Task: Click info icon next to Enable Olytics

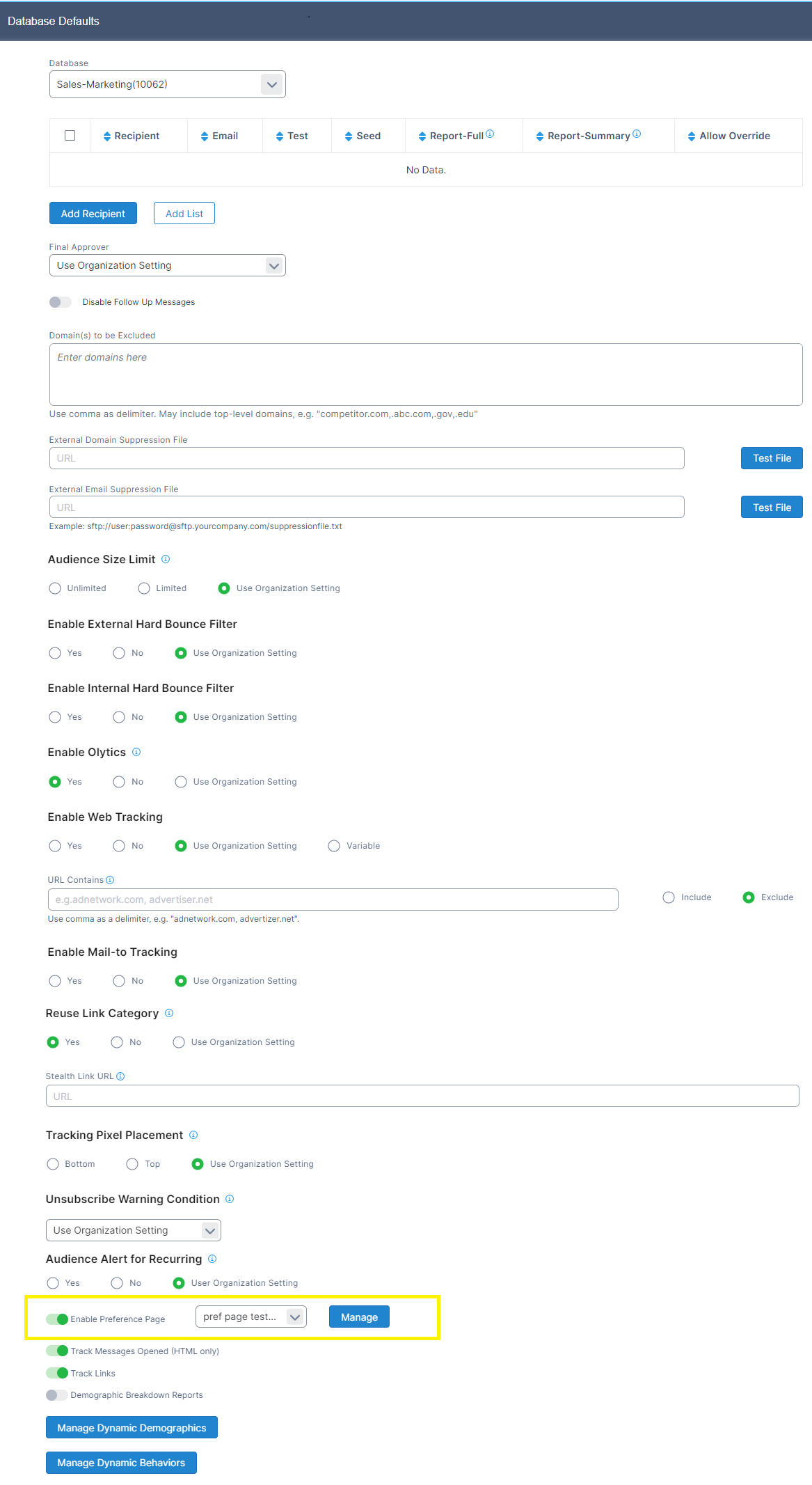Action: coord(136,752)
